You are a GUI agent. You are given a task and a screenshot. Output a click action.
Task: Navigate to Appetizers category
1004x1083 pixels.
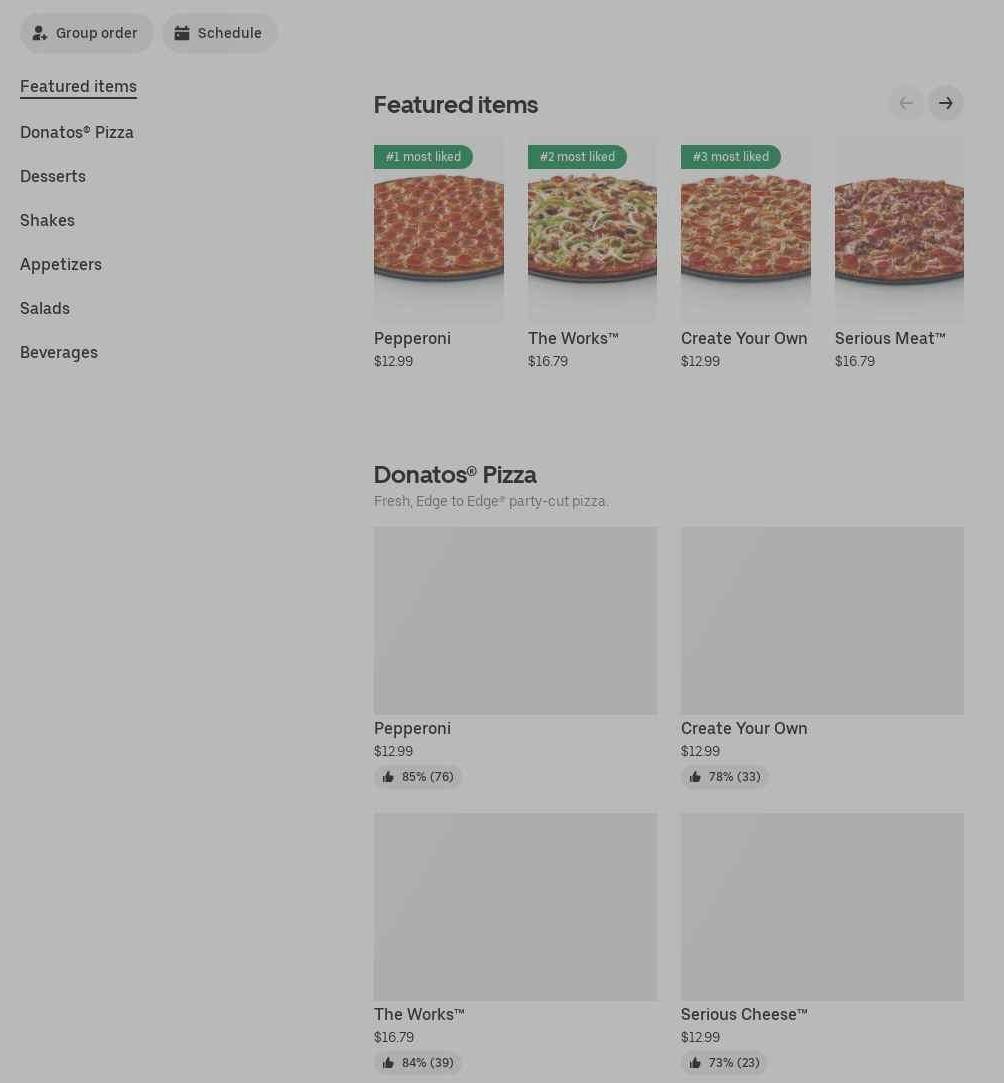61,264
